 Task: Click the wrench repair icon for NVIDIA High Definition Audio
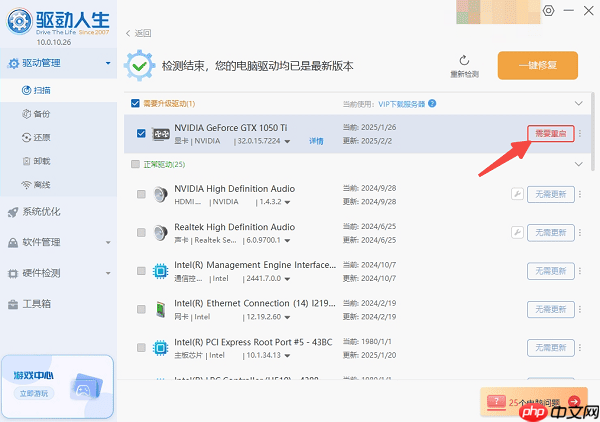pos(517,194)
